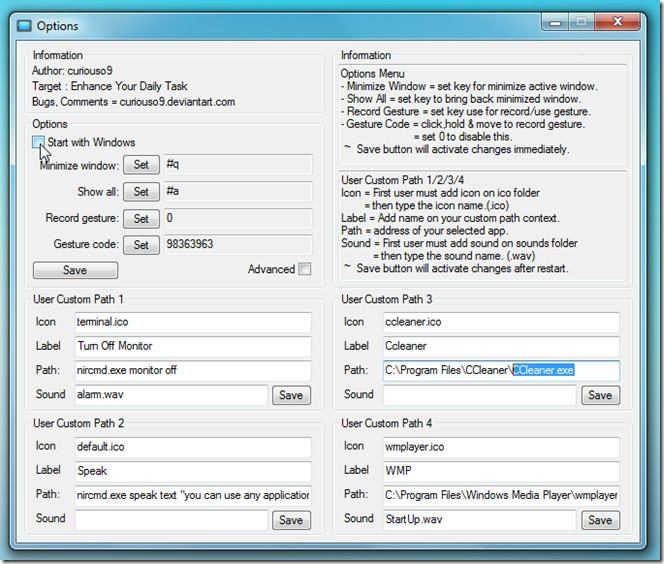Viewport: 664px width, 564px height.
Task: Enable the Start with Windows checkbox
Action: tap(38, 143)
